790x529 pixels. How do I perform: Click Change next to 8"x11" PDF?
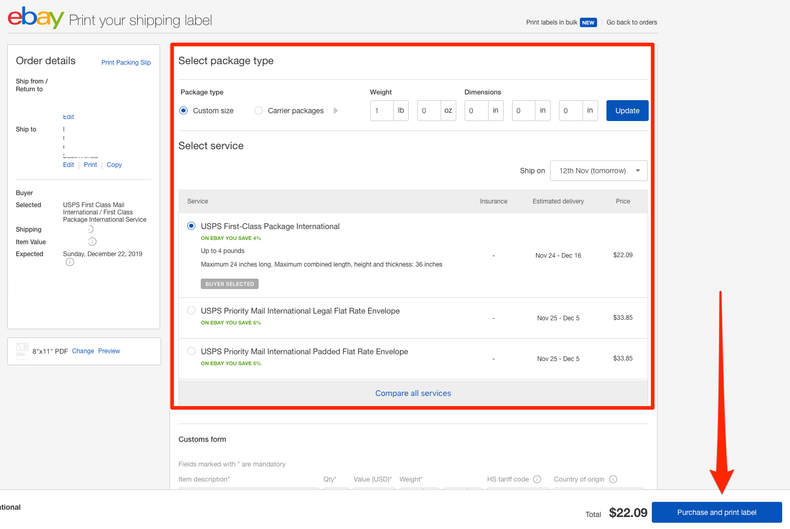82,351
